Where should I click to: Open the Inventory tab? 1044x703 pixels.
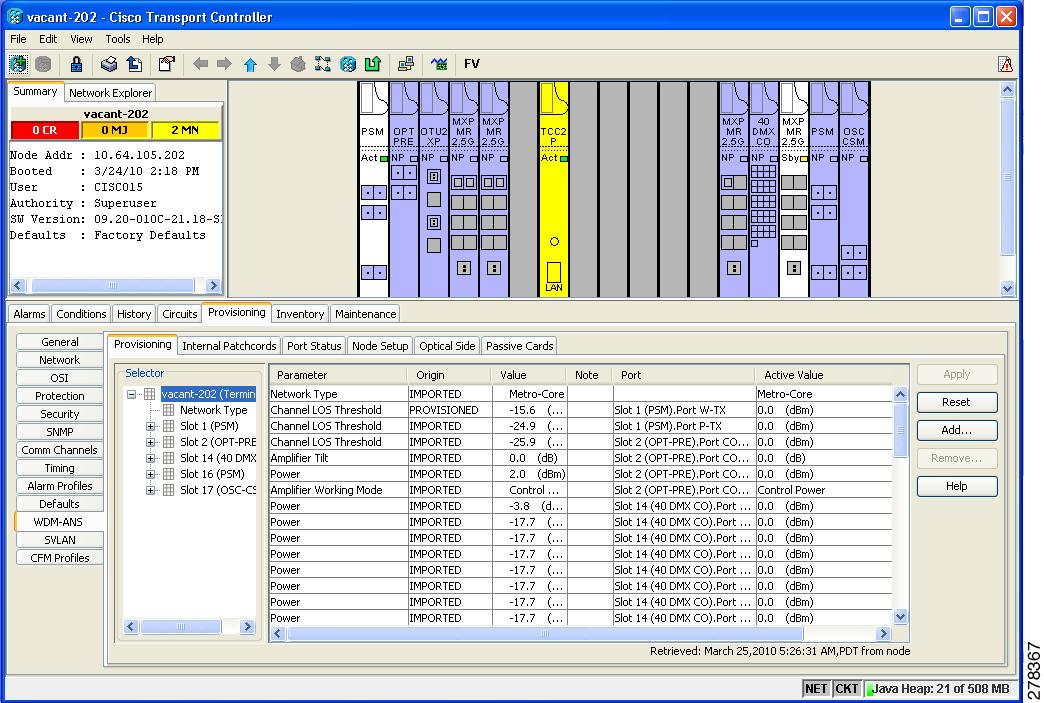coord(300,314)
